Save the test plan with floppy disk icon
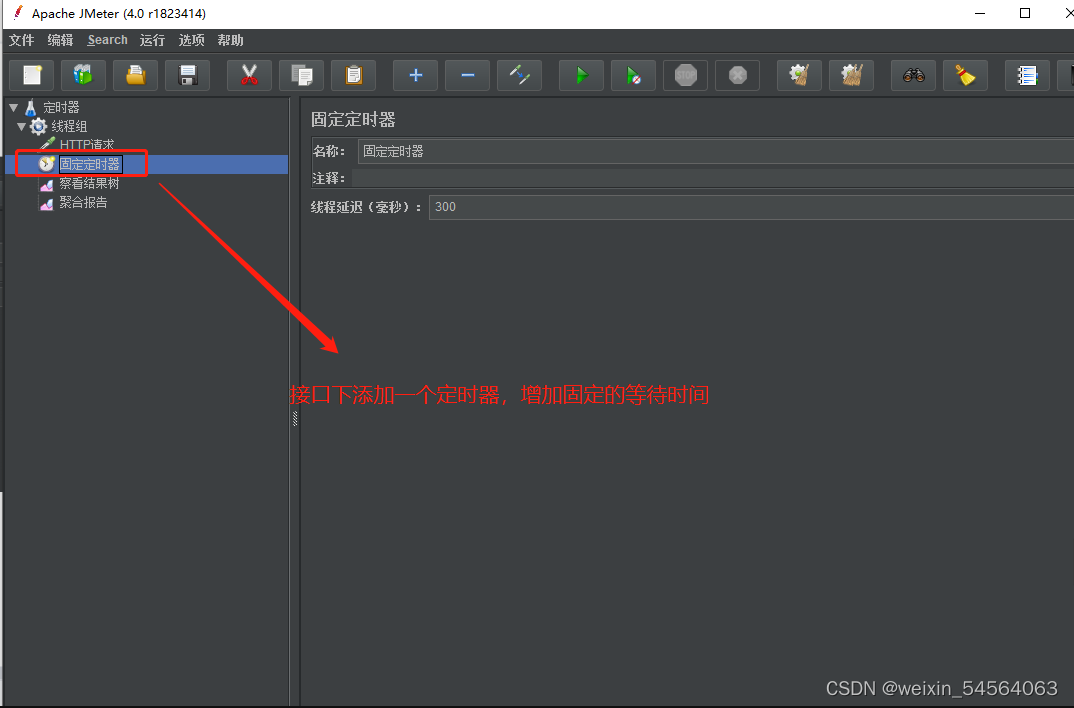The width and height of the screenshot is (1074, 708). 188,75
